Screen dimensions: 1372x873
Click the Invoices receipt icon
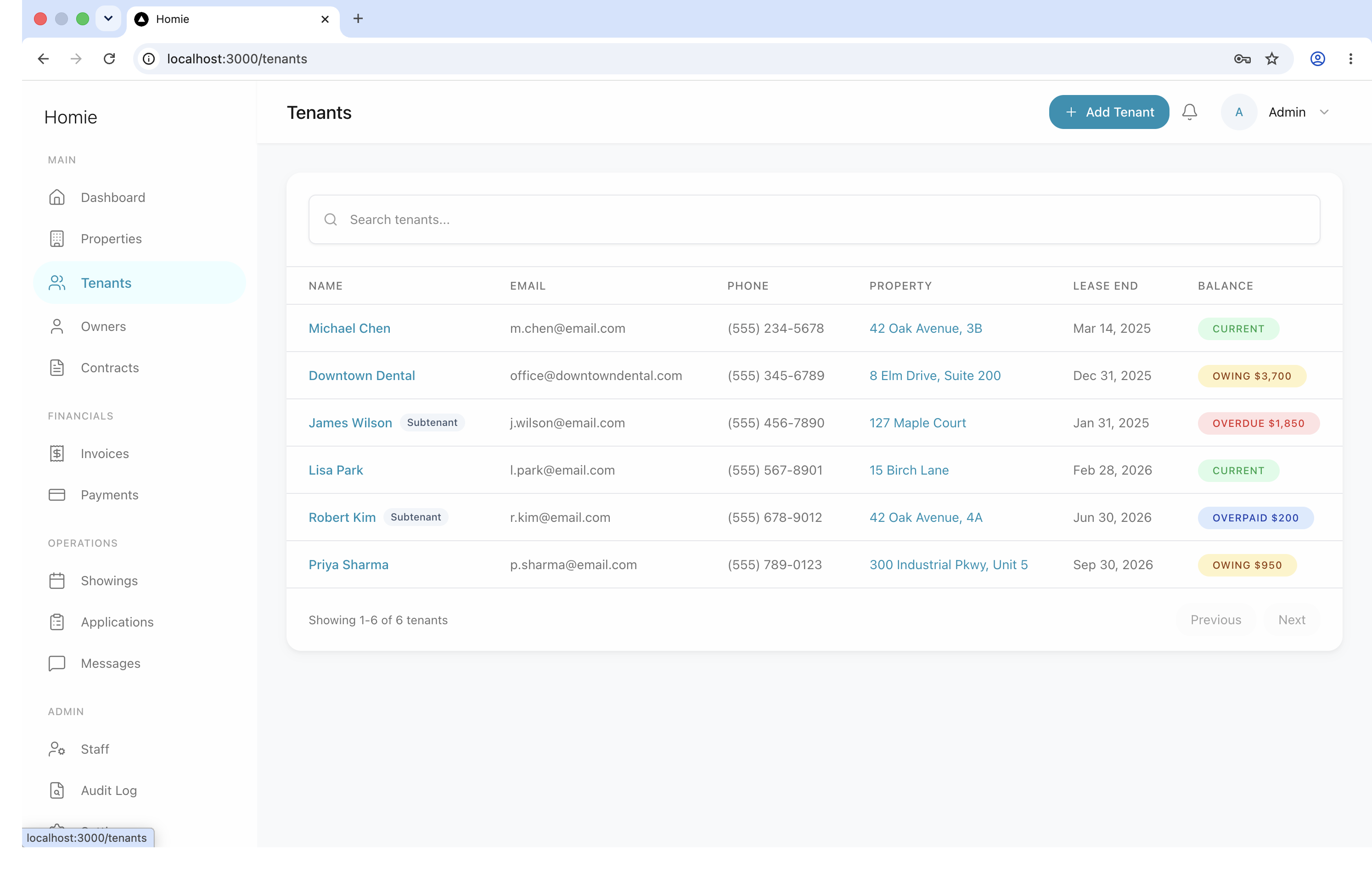point(57,453)
